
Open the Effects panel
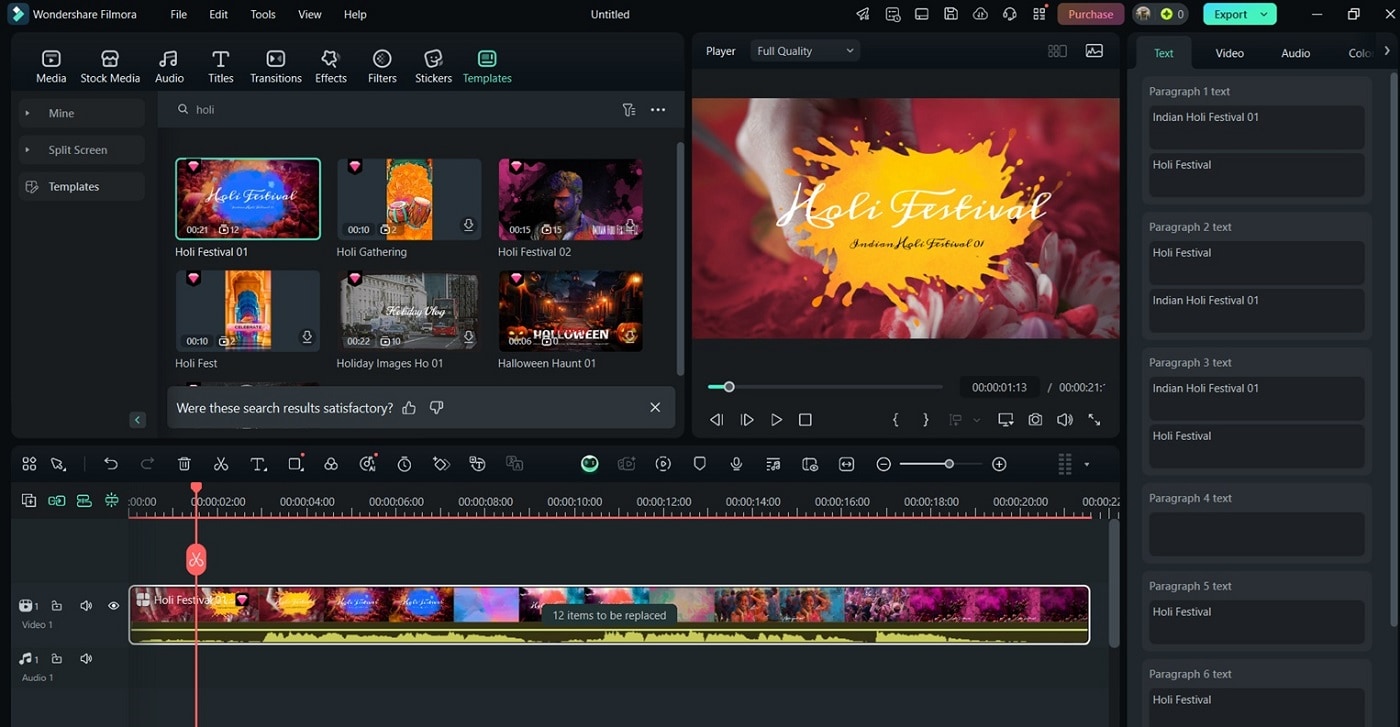[x=331, y=66]
